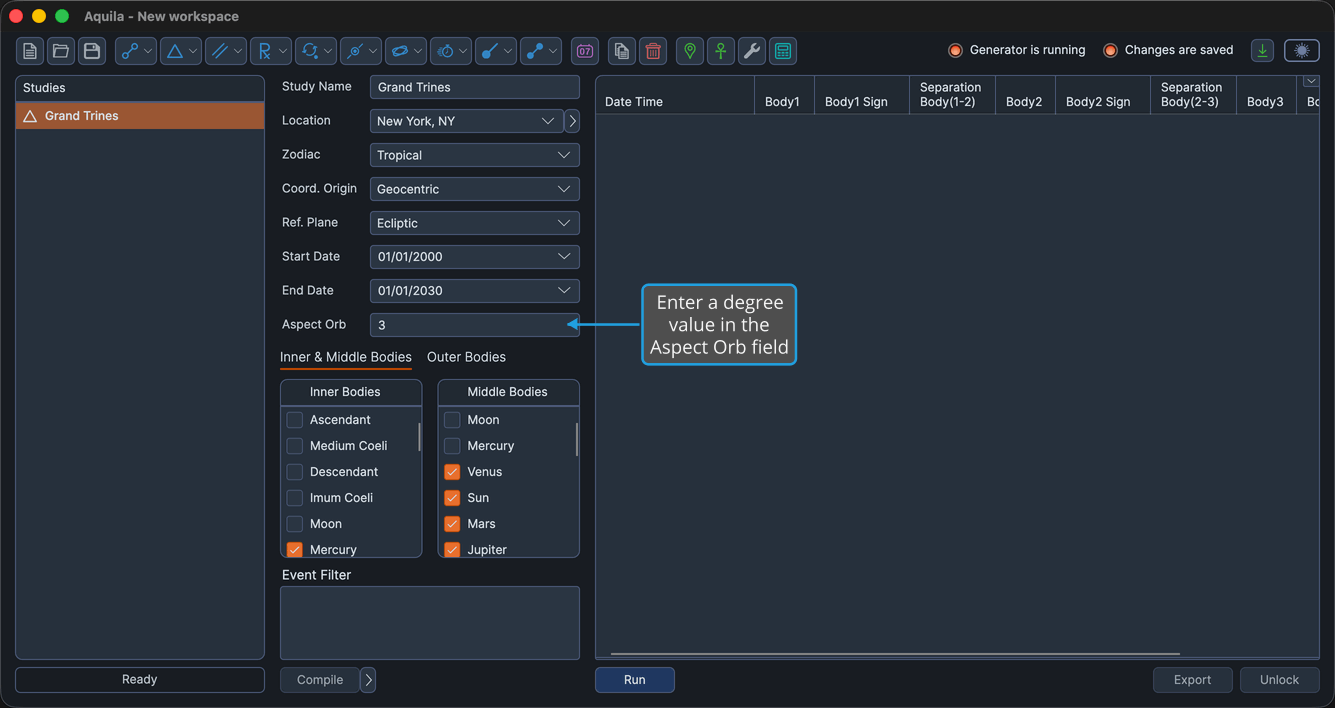This screenshot has height=708, width=1335.
Task: Enable the Moon checkbox in Middle Bodies
Action: 452,420
